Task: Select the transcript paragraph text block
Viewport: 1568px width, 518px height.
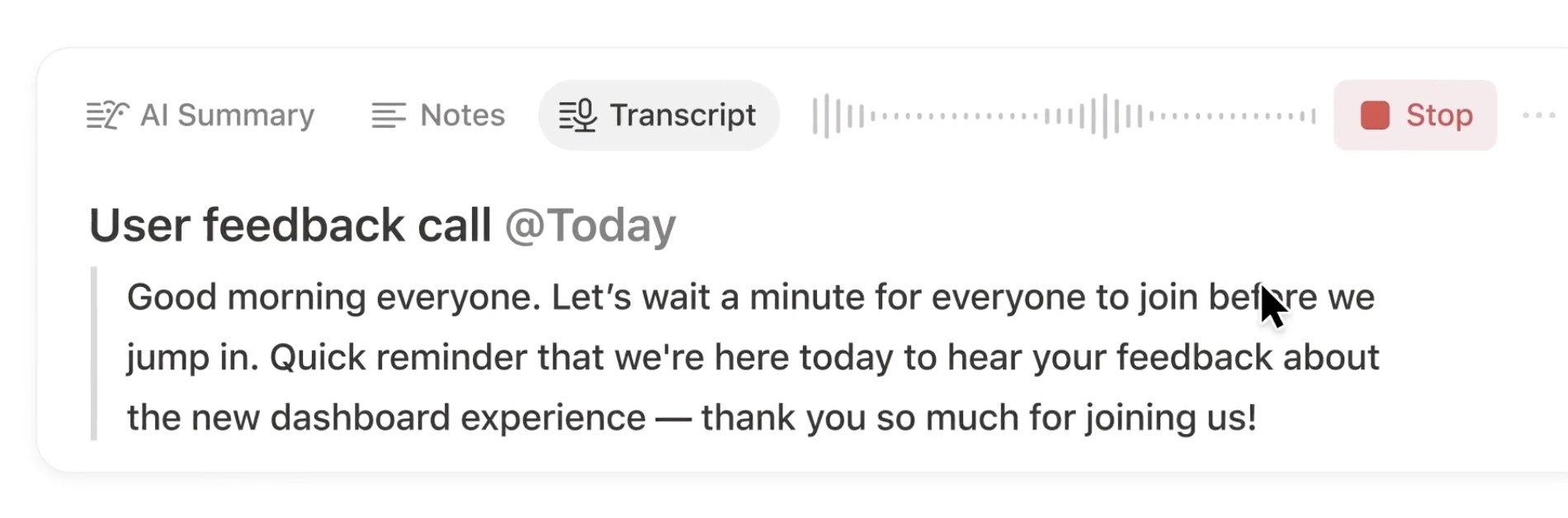Action: click(x=743, y=356)
